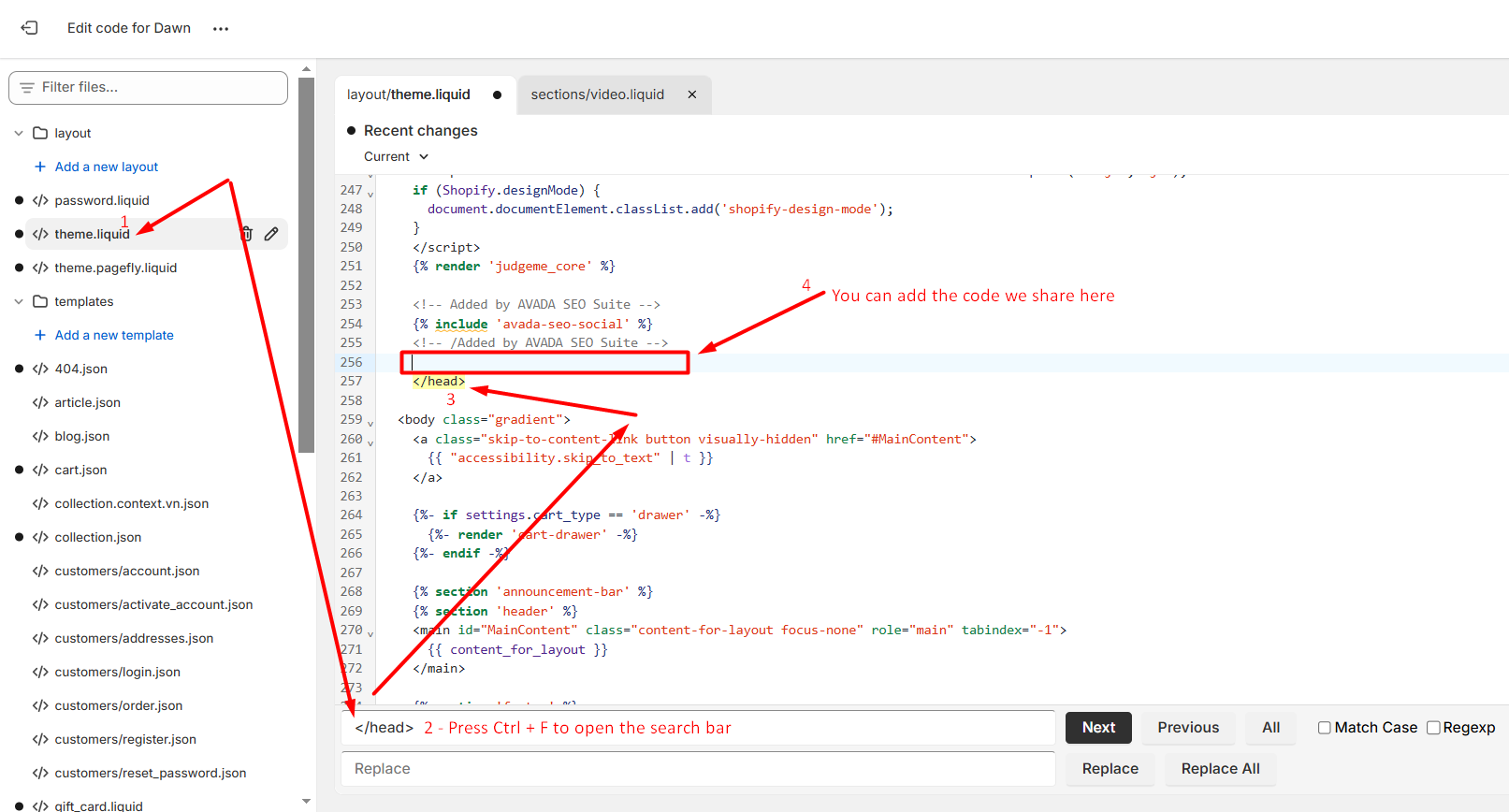Rename theme.liquid using the pencil icon

pos(271,234)
